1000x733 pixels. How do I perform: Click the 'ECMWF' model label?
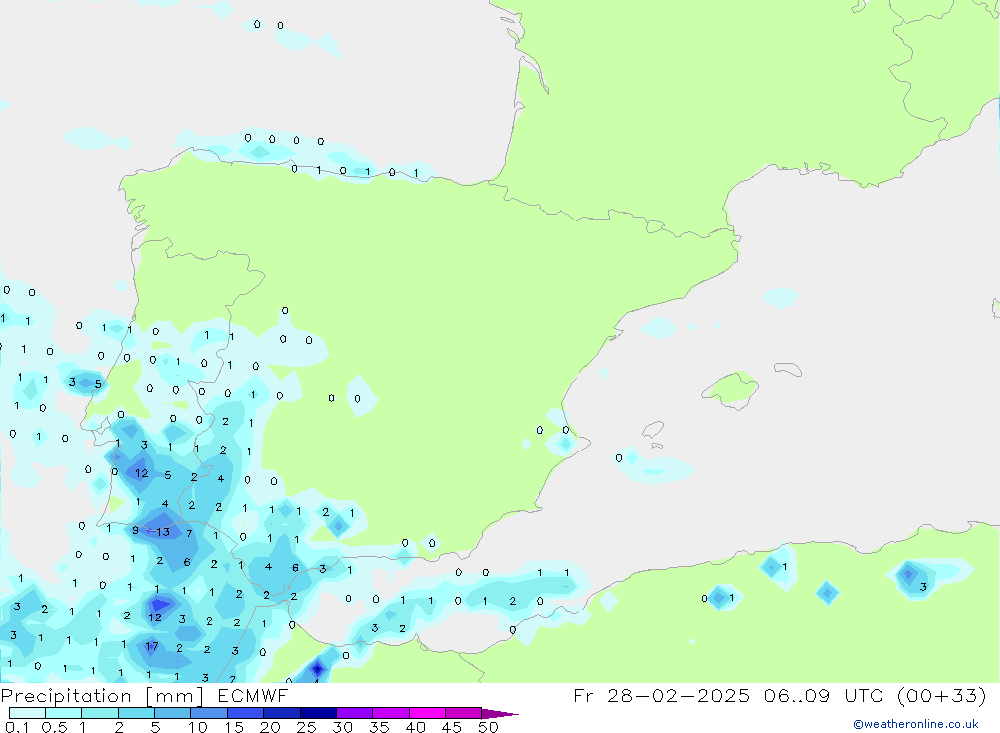[x=253, y=696]
